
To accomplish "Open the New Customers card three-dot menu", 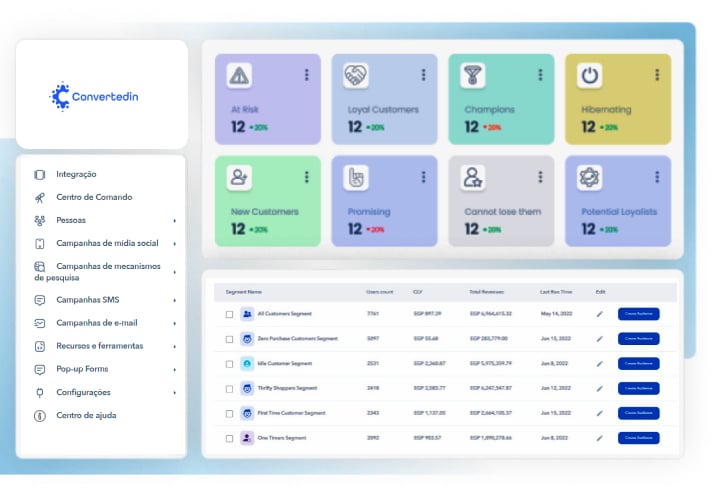I will pyautogui.click(x=307, y=178).
